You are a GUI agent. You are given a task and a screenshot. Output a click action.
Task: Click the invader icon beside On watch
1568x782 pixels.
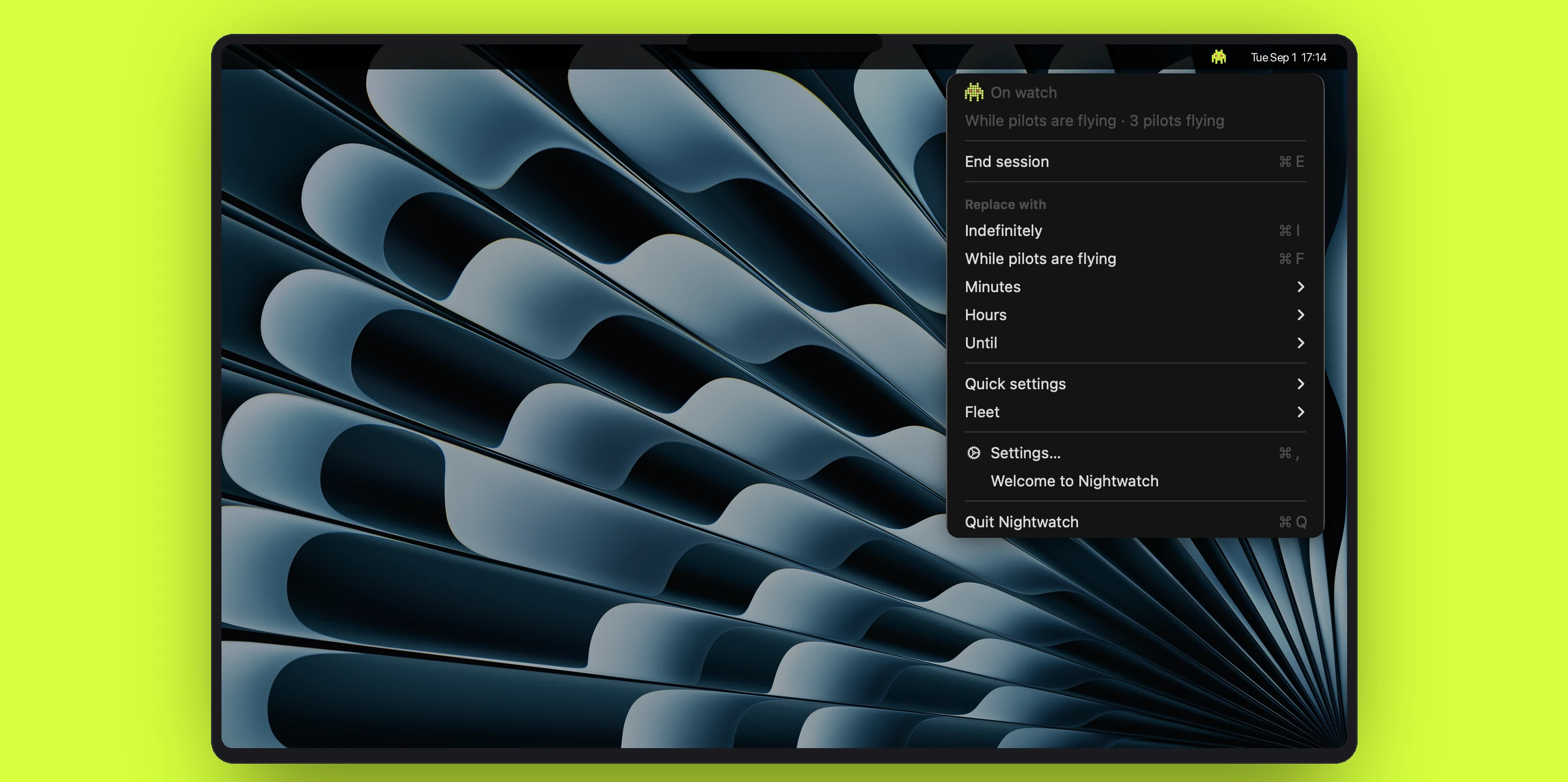click(974, 93)
